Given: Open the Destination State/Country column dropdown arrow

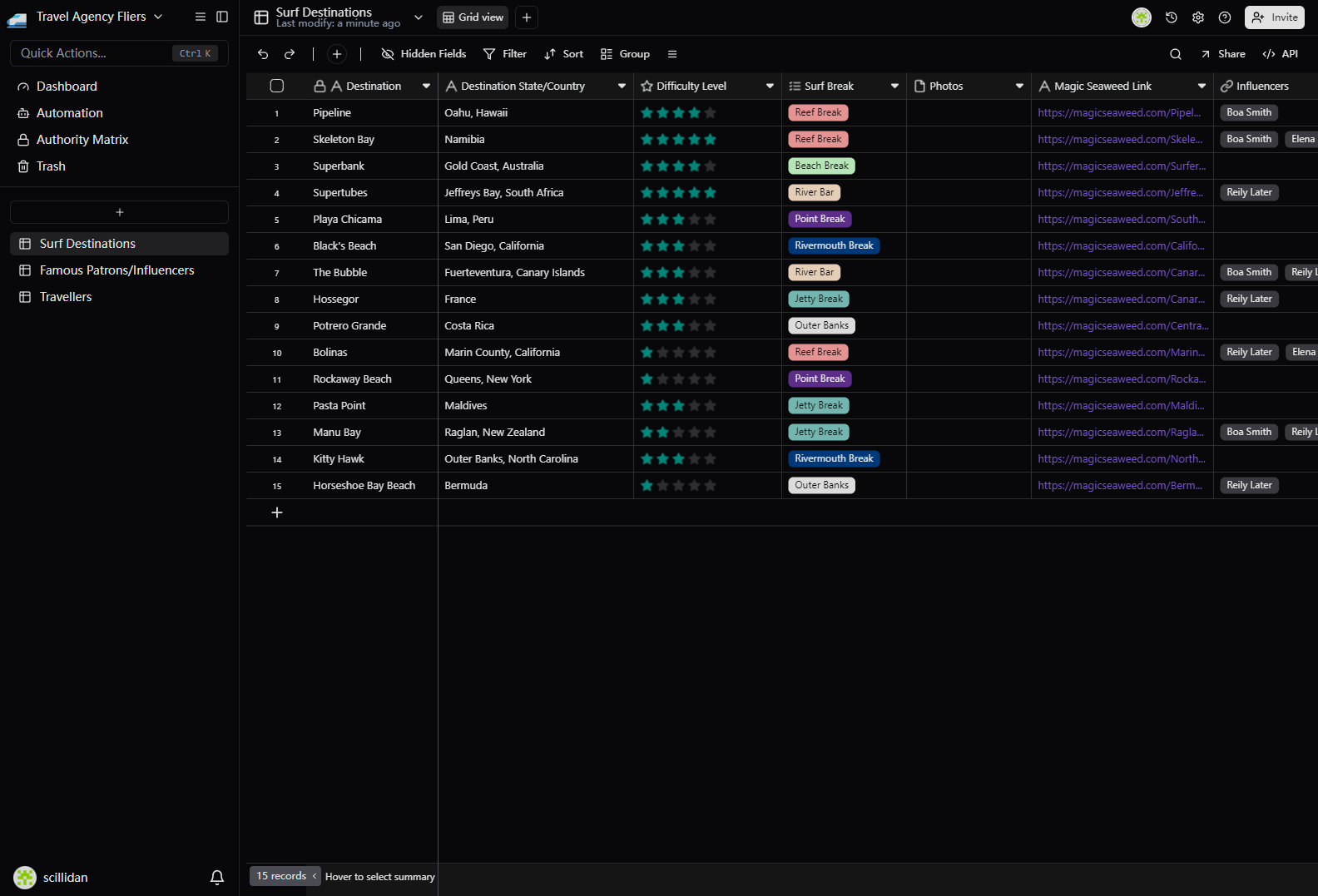Looking at the screenshot, I should [x=622, y=87].
